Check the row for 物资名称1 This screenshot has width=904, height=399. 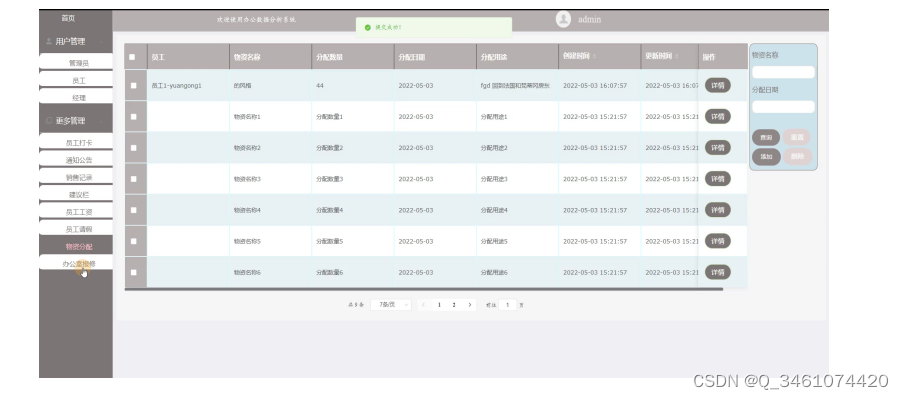(134, 116)
